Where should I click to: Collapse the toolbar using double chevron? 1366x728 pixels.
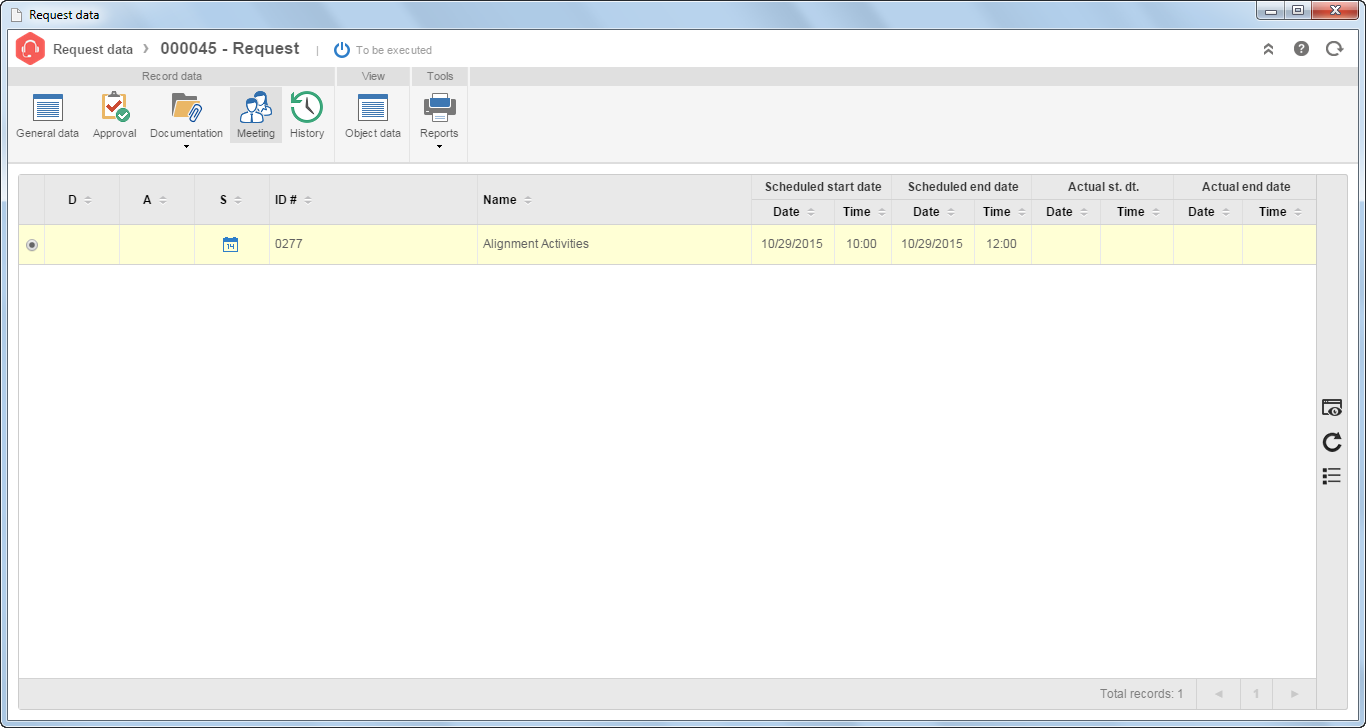coord(1268,48)
